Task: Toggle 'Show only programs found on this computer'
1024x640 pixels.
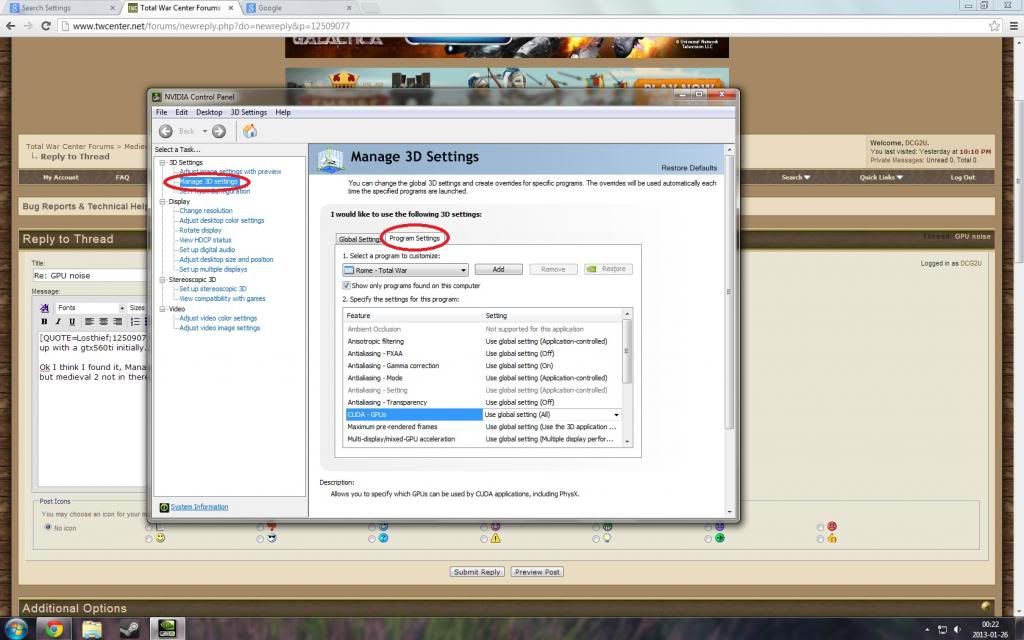Action: (x=347, y=285)
